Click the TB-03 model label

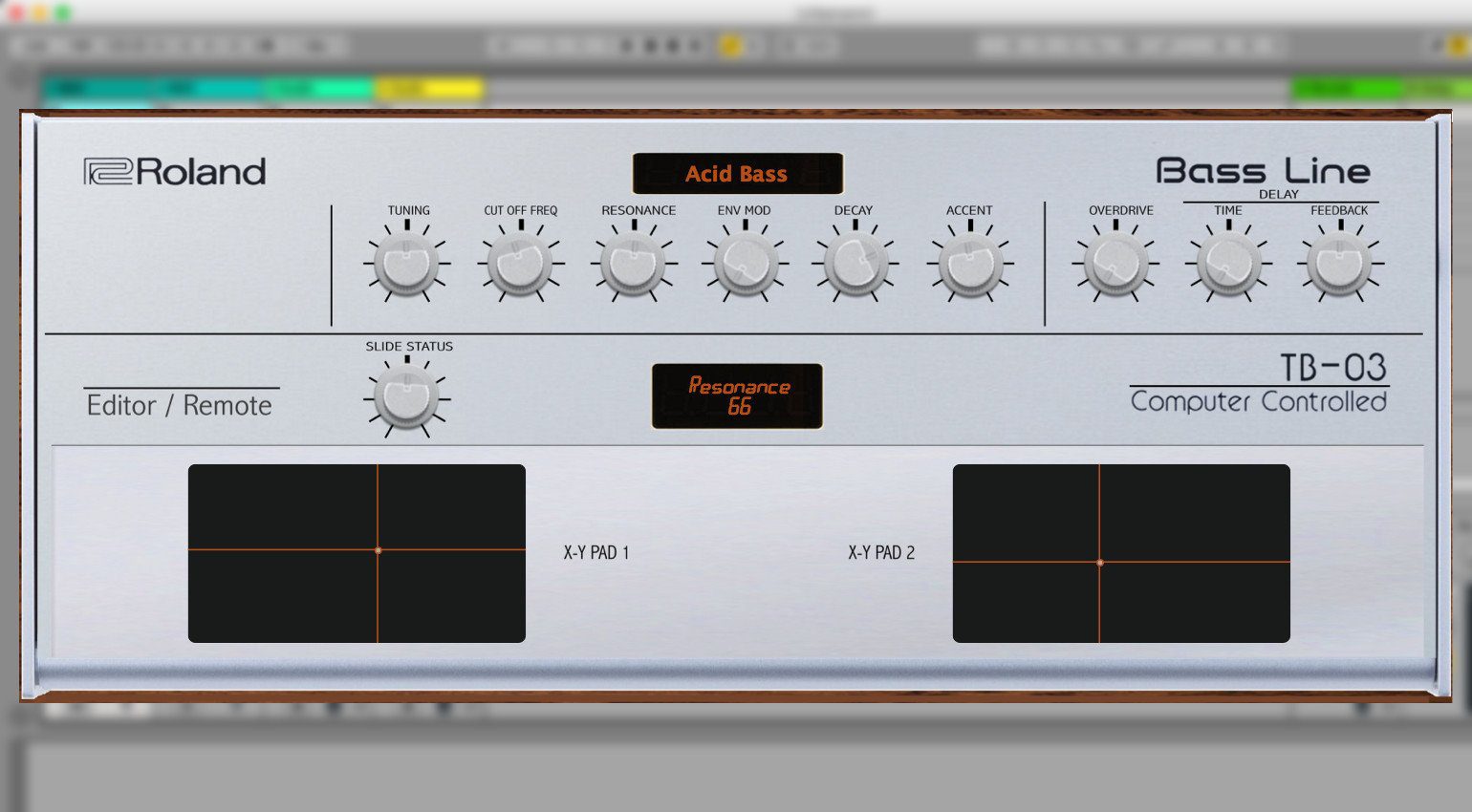pos(1333,367)
